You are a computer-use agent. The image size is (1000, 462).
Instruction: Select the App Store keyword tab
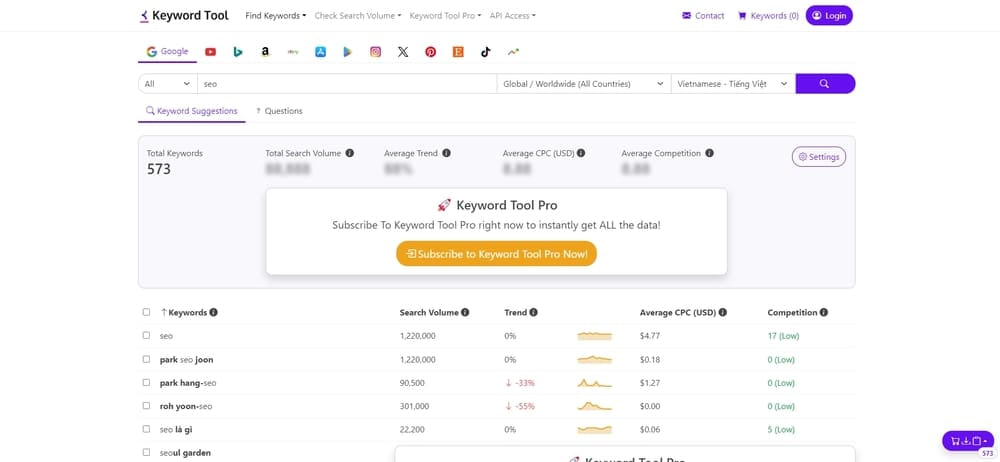pyautogui.click(x=321, y=52)
